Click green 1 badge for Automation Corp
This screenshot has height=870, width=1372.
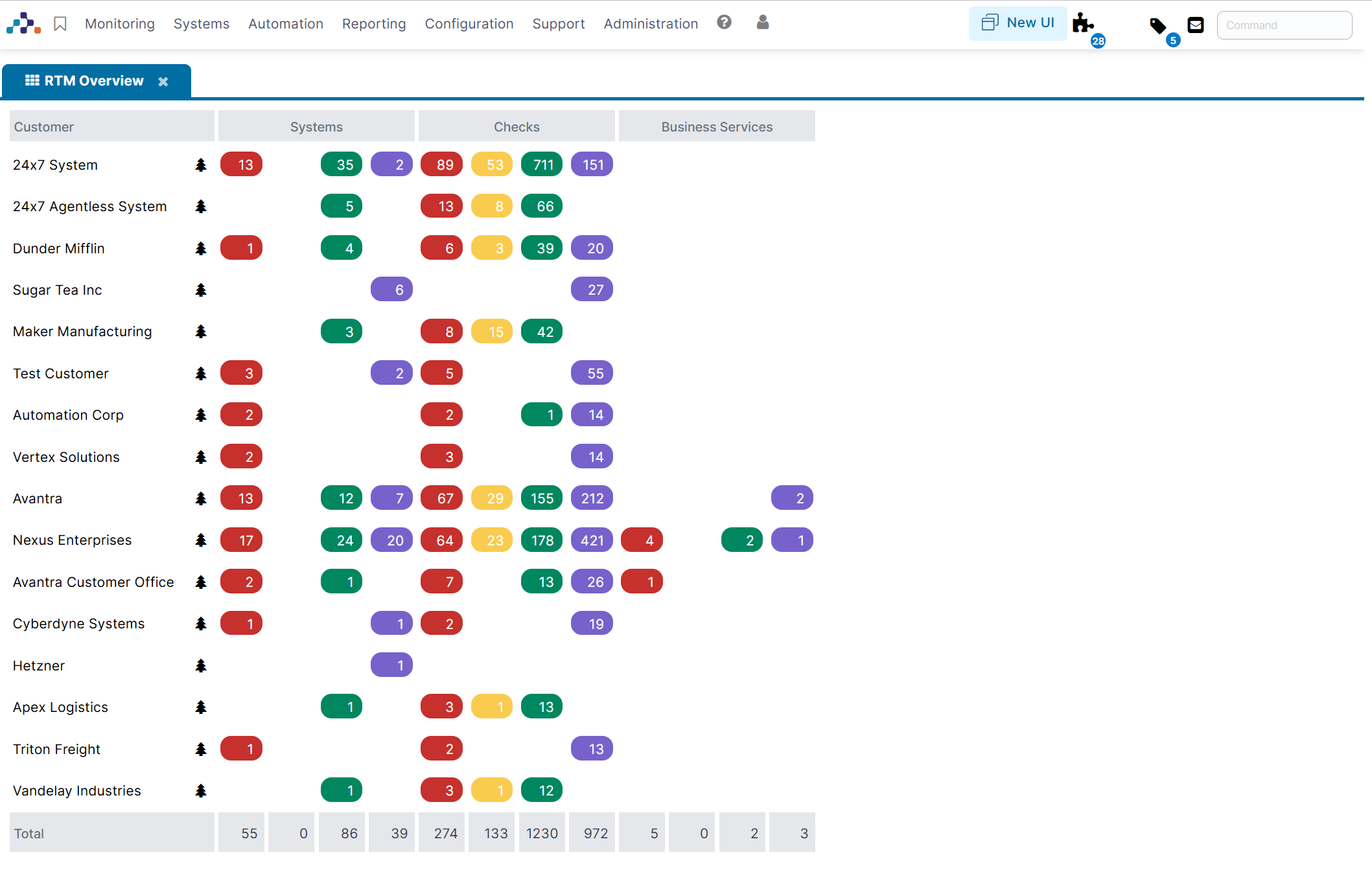[542, 415]
